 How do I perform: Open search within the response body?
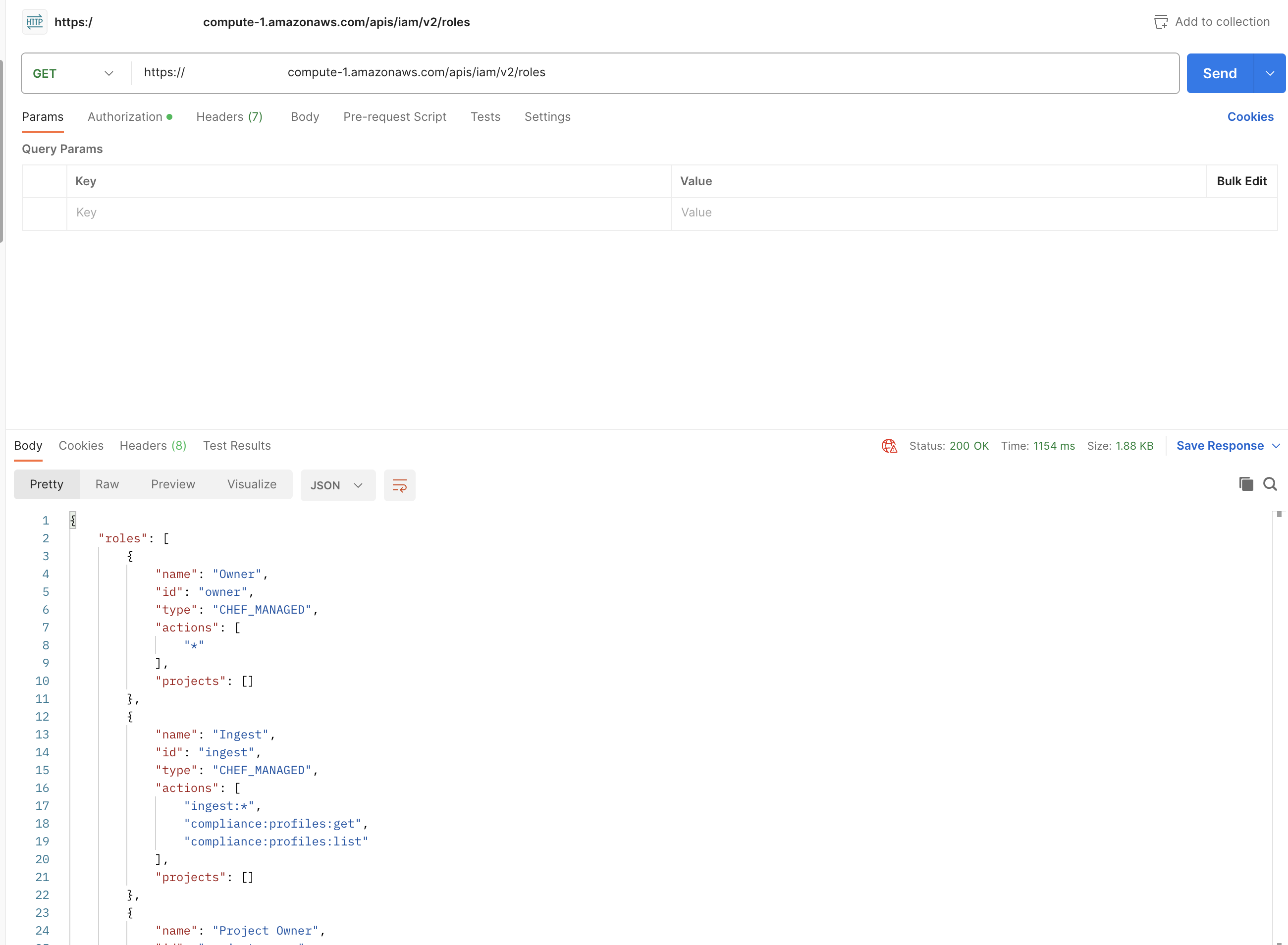click(x=1270, y=483)
